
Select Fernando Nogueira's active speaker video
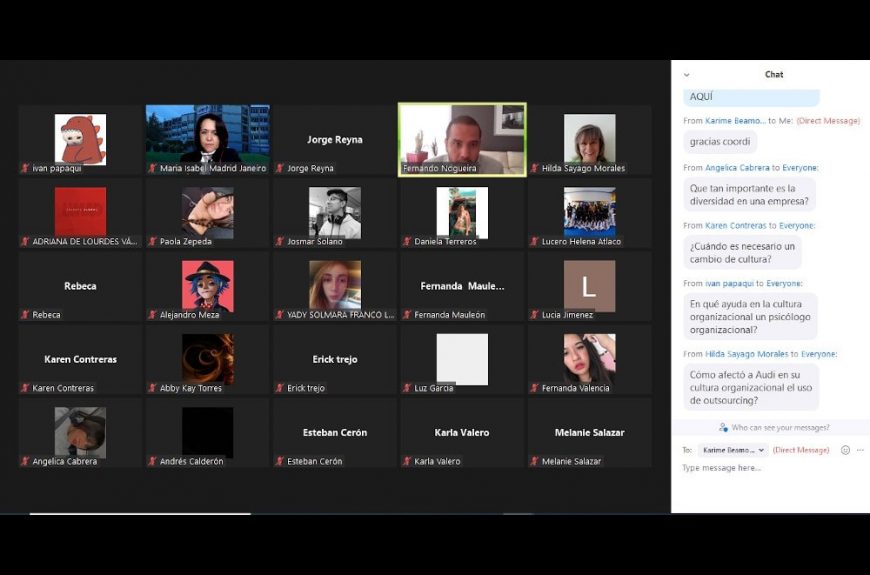(x=462, y=139)
